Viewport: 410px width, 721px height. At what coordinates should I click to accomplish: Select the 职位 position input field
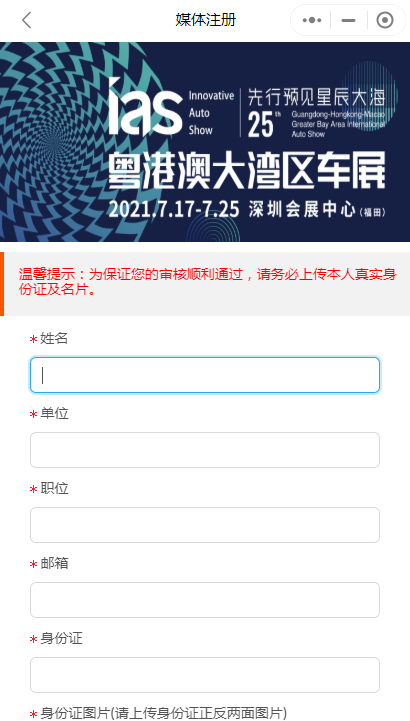coord(205,525)
